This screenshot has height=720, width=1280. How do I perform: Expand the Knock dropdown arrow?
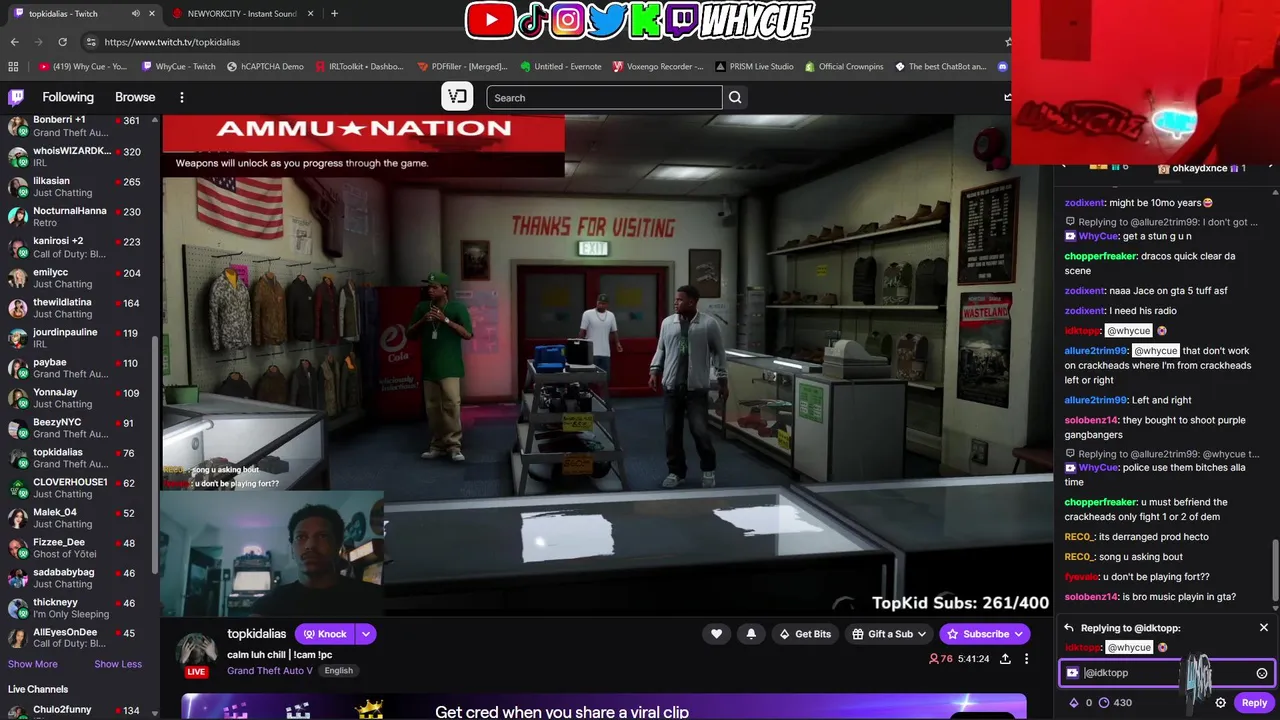coord(366,634)
